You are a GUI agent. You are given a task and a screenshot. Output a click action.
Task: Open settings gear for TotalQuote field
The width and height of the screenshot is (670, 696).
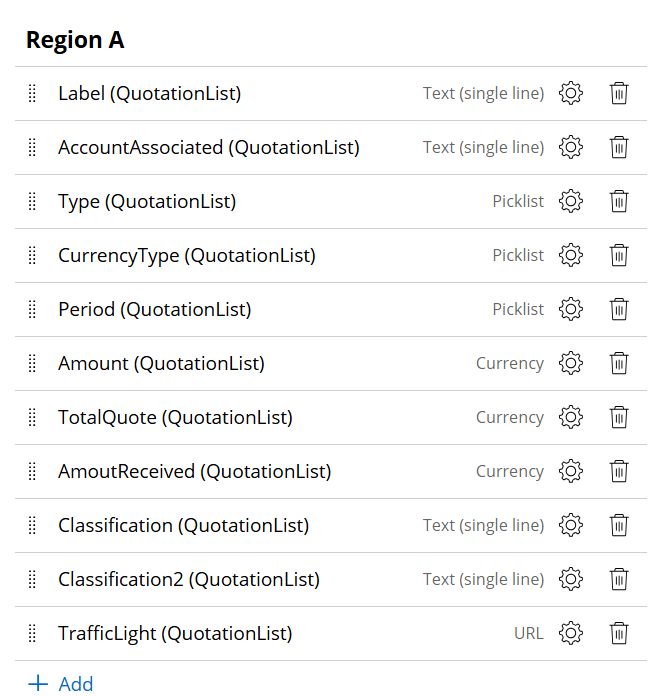point(571,417)
